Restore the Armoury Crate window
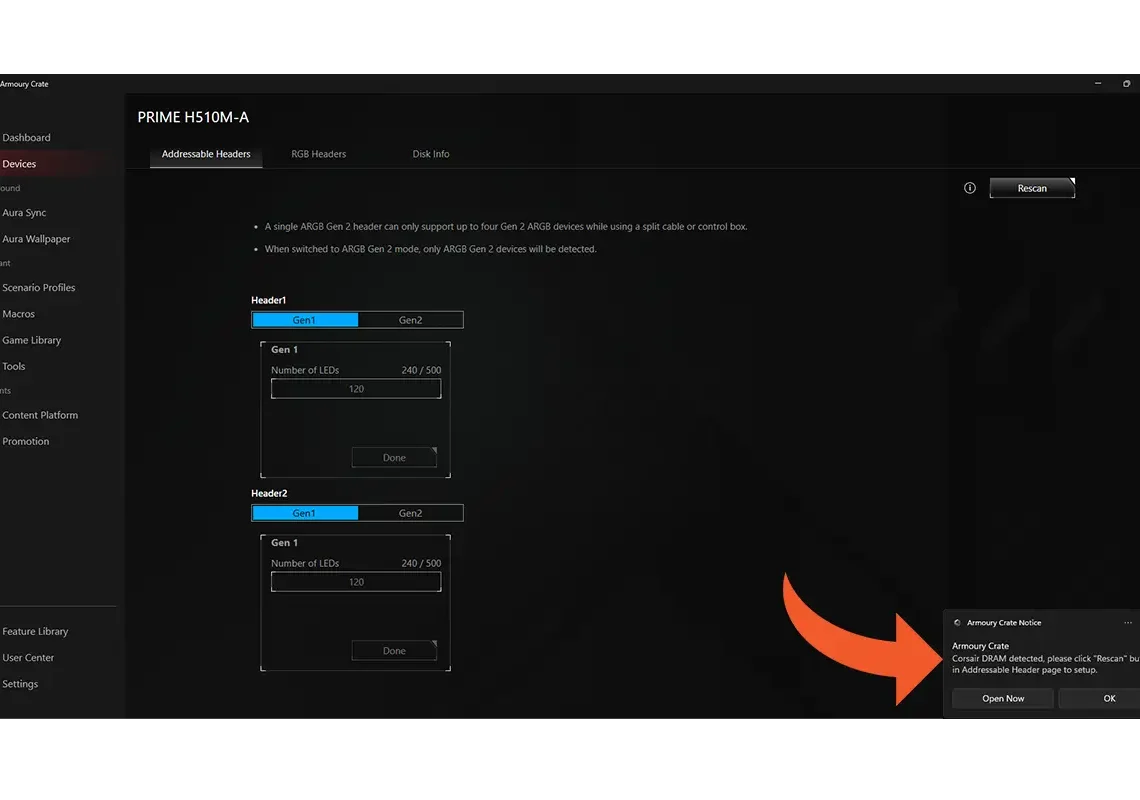This screenshot has height=800, width=1140. [x=1126, y=84]
